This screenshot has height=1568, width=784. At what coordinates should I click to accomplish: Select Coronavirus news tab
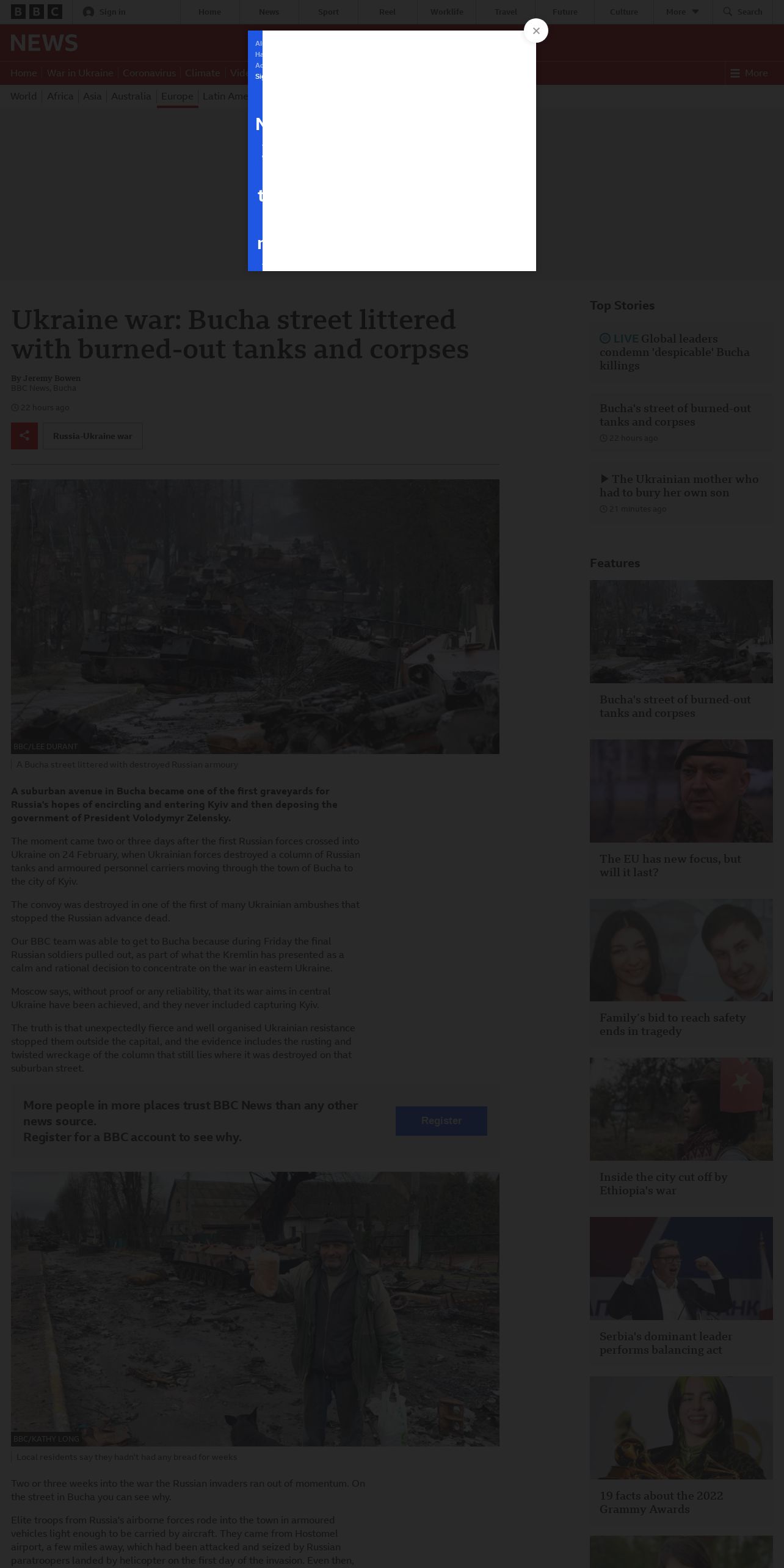149,73
